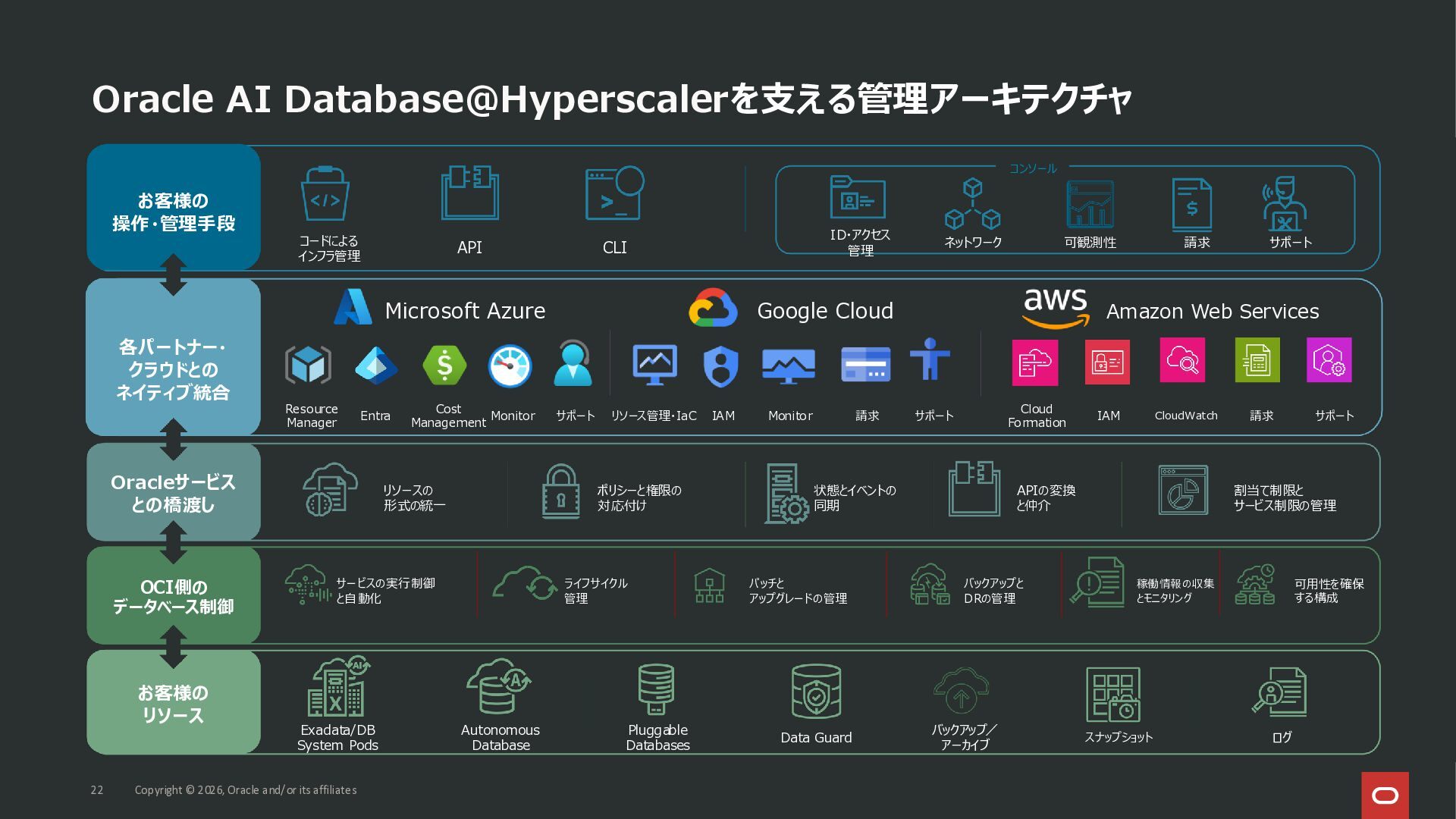This screenshot has width=1456, height=819.
Task: Select the Azure Entra diamond icon
Action: pyautogui.click(x=375, y=366)
